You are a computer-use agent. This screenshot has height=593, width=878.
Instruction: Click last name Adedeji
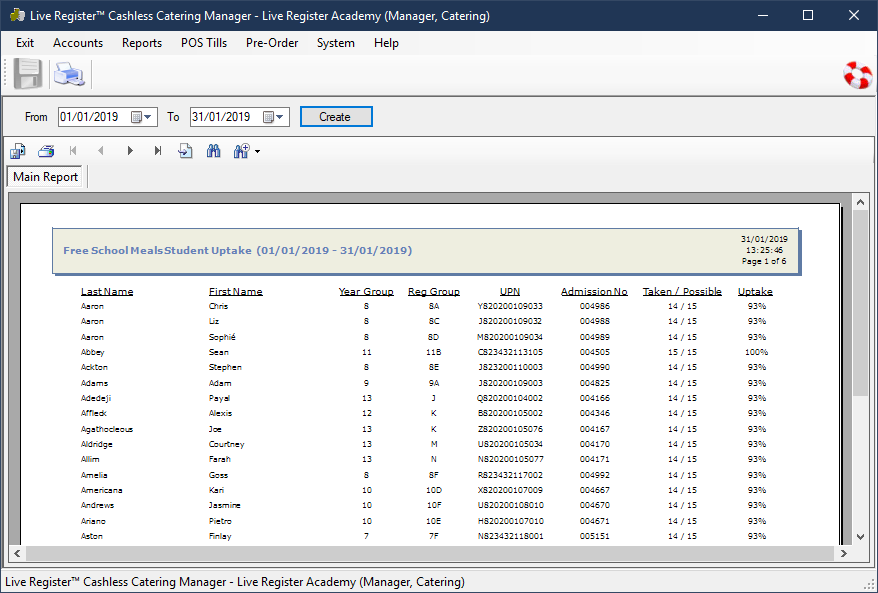pyautogui.click(x=96, y=398)
